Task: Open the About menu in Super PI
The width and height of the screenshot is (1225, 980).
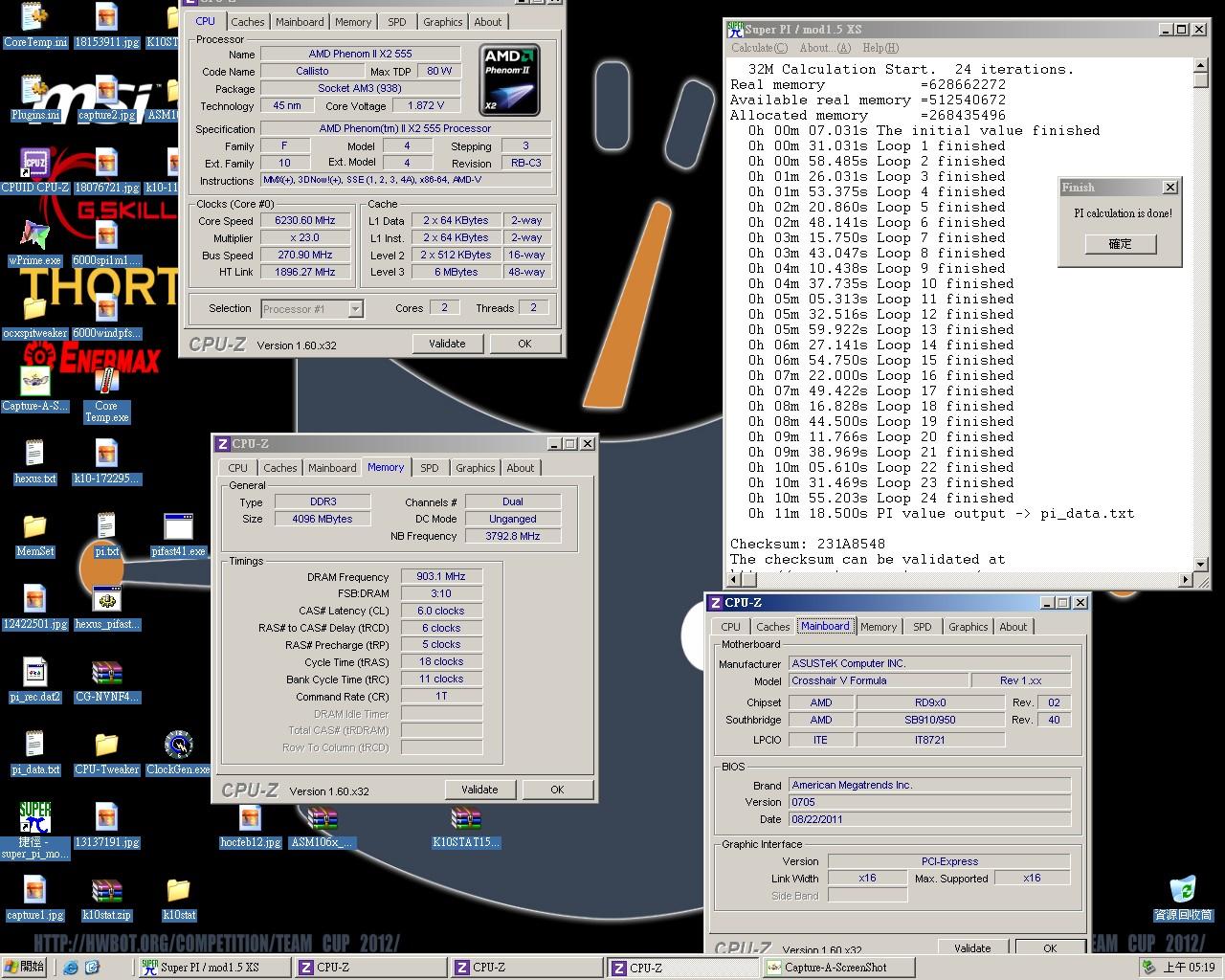Action: 824,48
